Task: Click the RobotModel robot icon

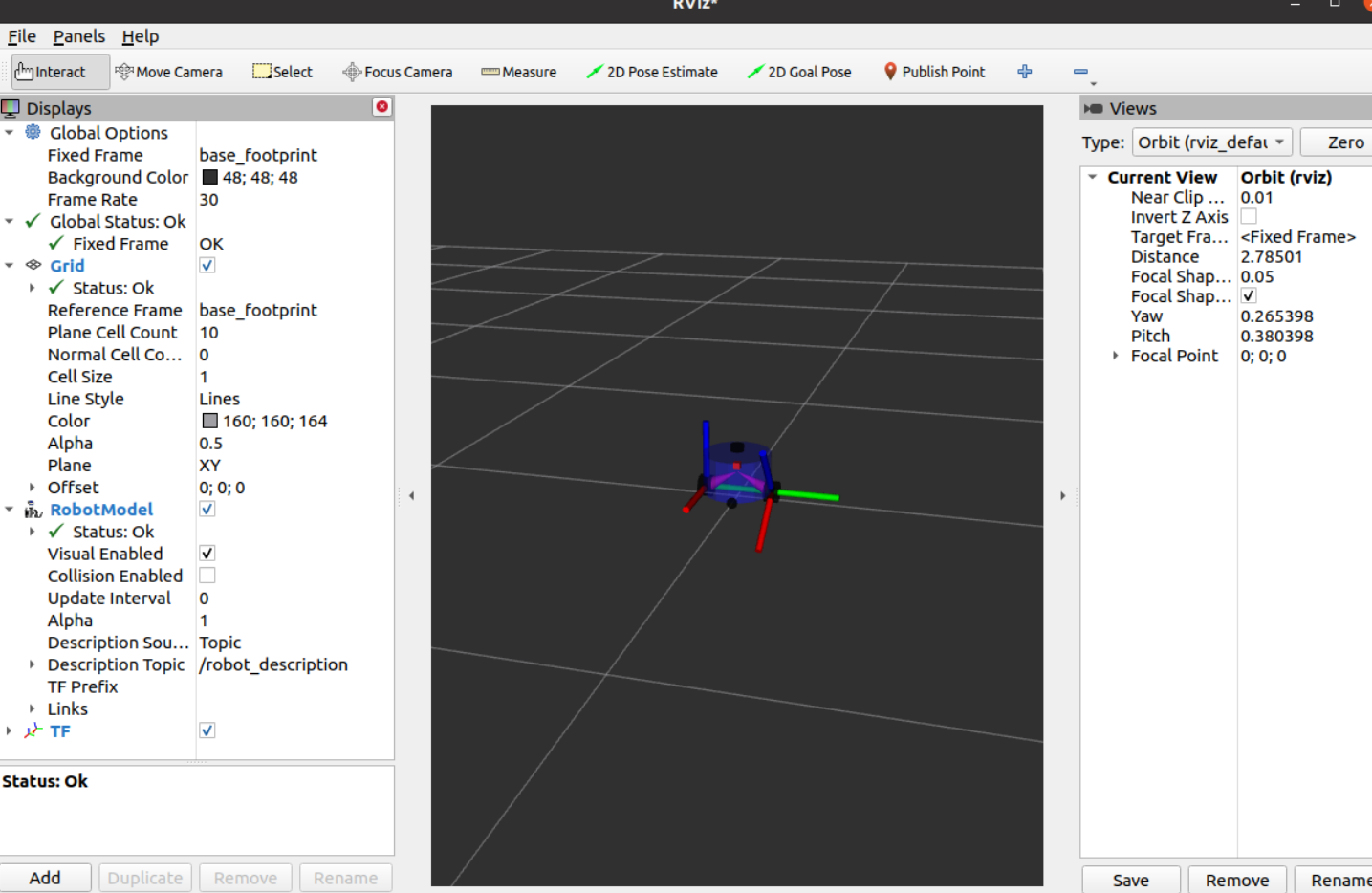Action: pos(33,510)
